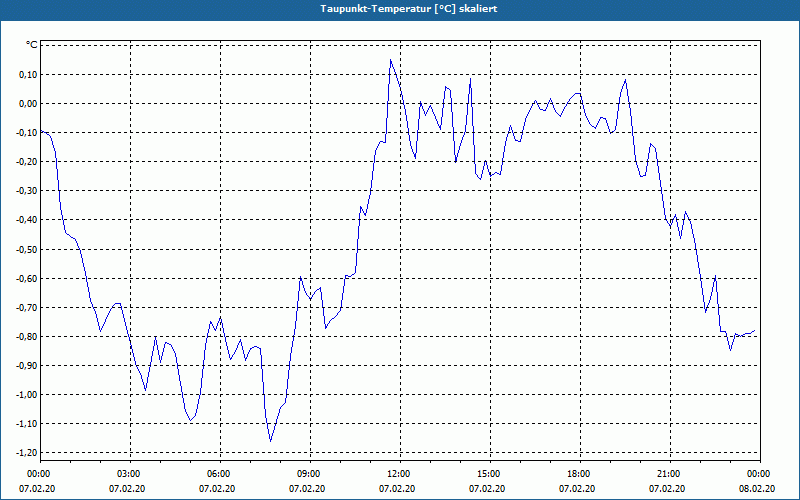Viewport: 800px width, 500px height.
Task: Click the 18:00 time axis label
Action: point(580,473)
